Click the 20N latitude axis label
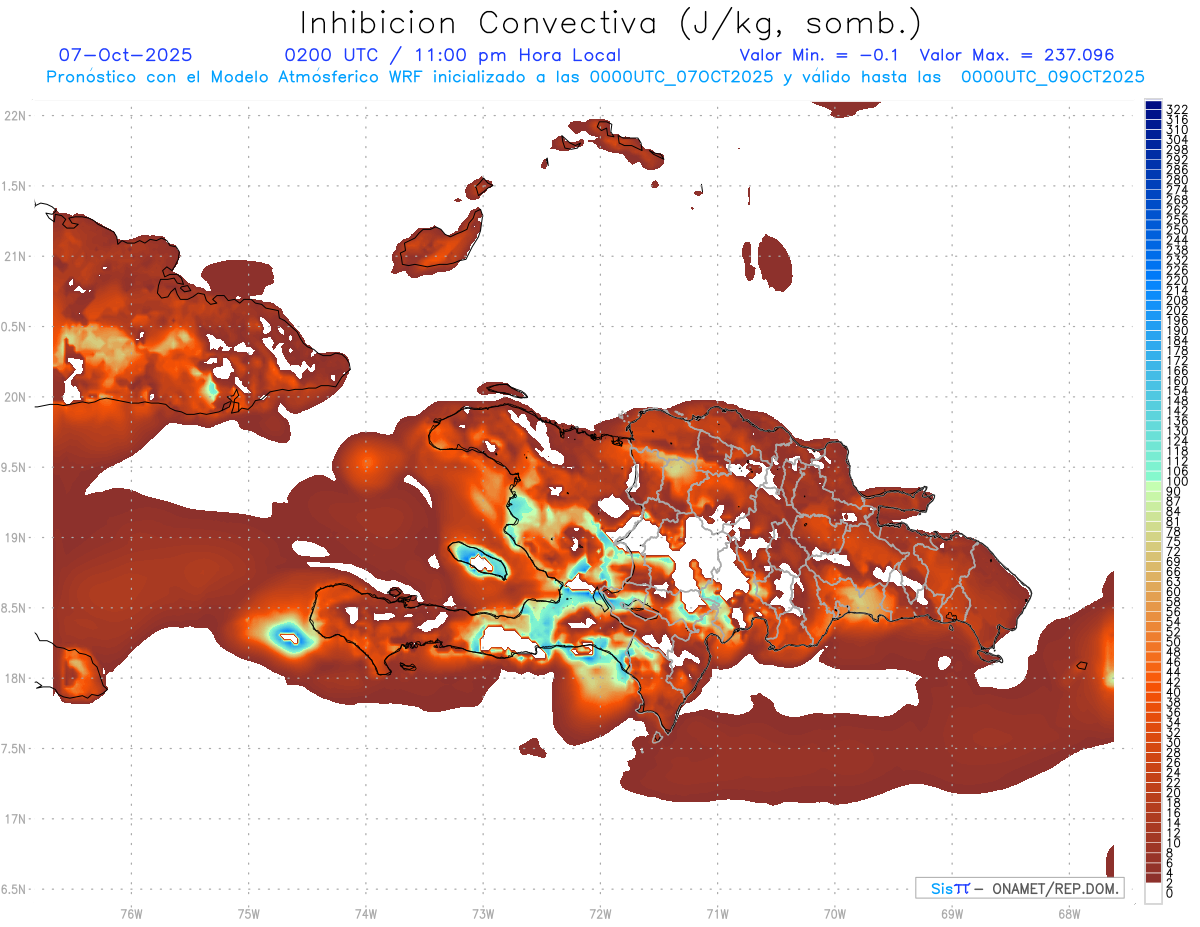 coord(15,397)
